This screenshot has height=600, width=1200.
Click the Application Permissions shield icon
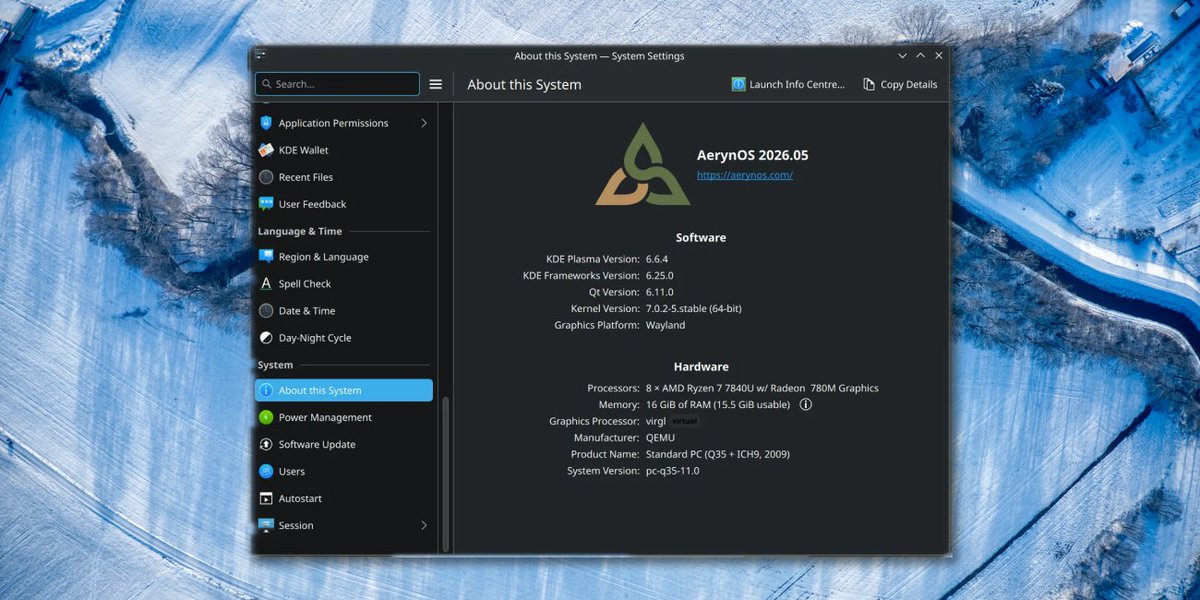tap(266, 123)
